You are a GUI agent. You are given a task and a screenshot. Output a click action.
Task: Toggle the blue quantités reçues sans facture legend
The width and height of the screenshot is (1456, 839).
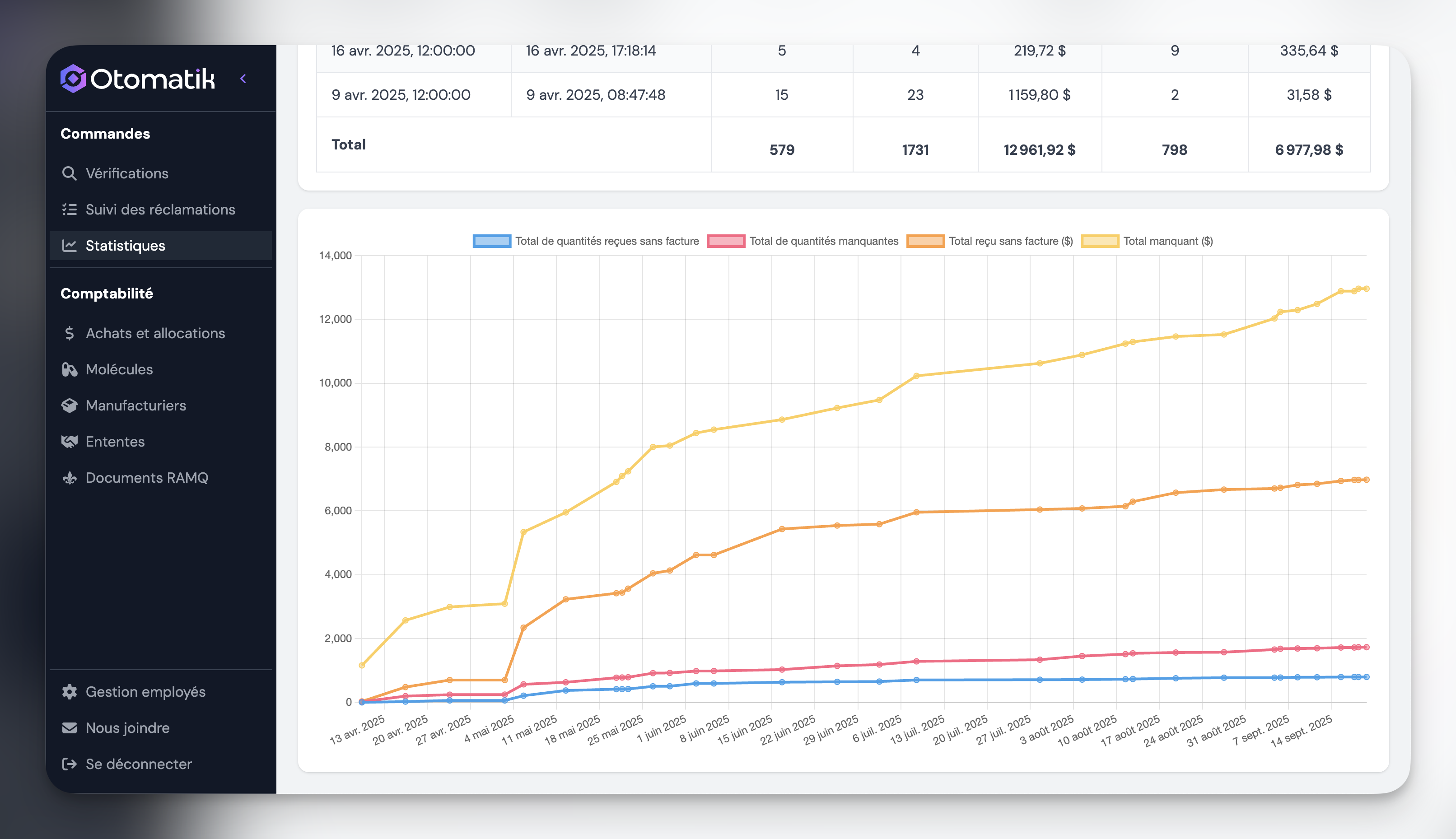(491, 242)
